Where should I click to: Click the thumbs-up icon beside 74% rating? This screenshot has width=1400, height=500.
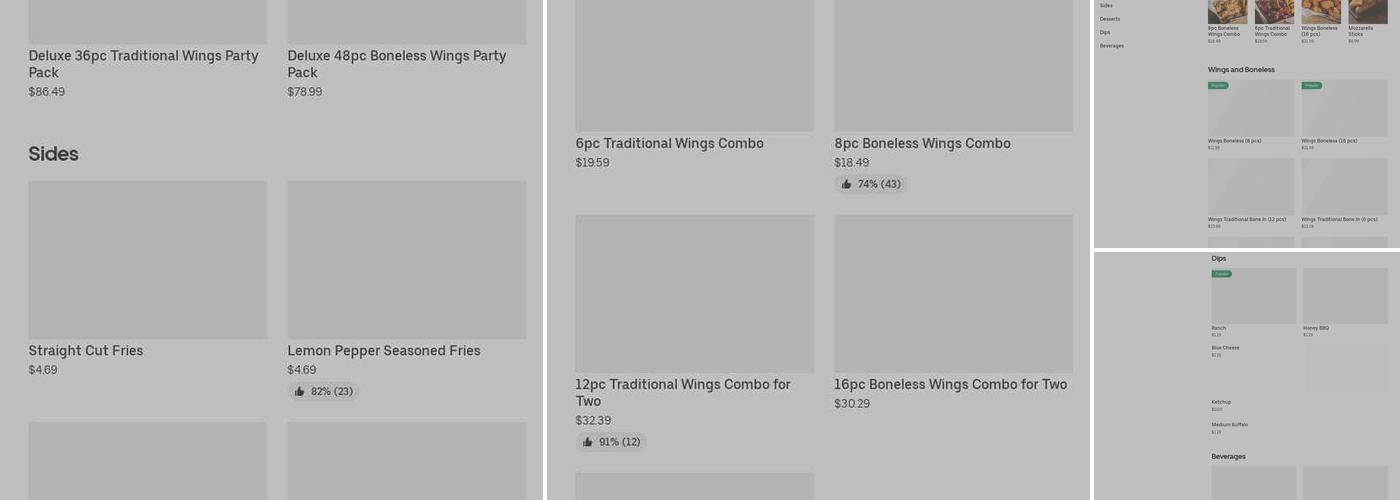pyautogui.click(x=846, y=184)
